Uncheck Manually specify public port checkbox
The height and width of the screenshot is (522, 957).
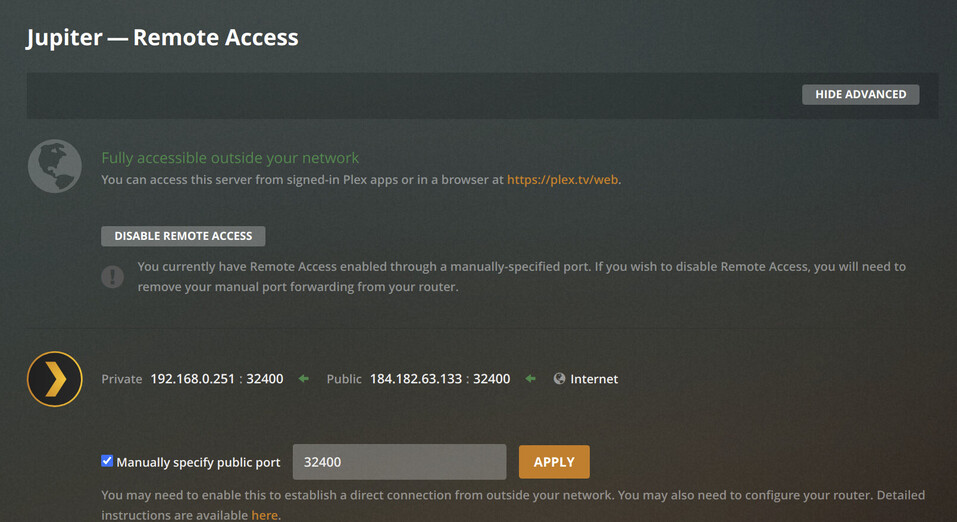pyautogui.click(x=107, y=461)
